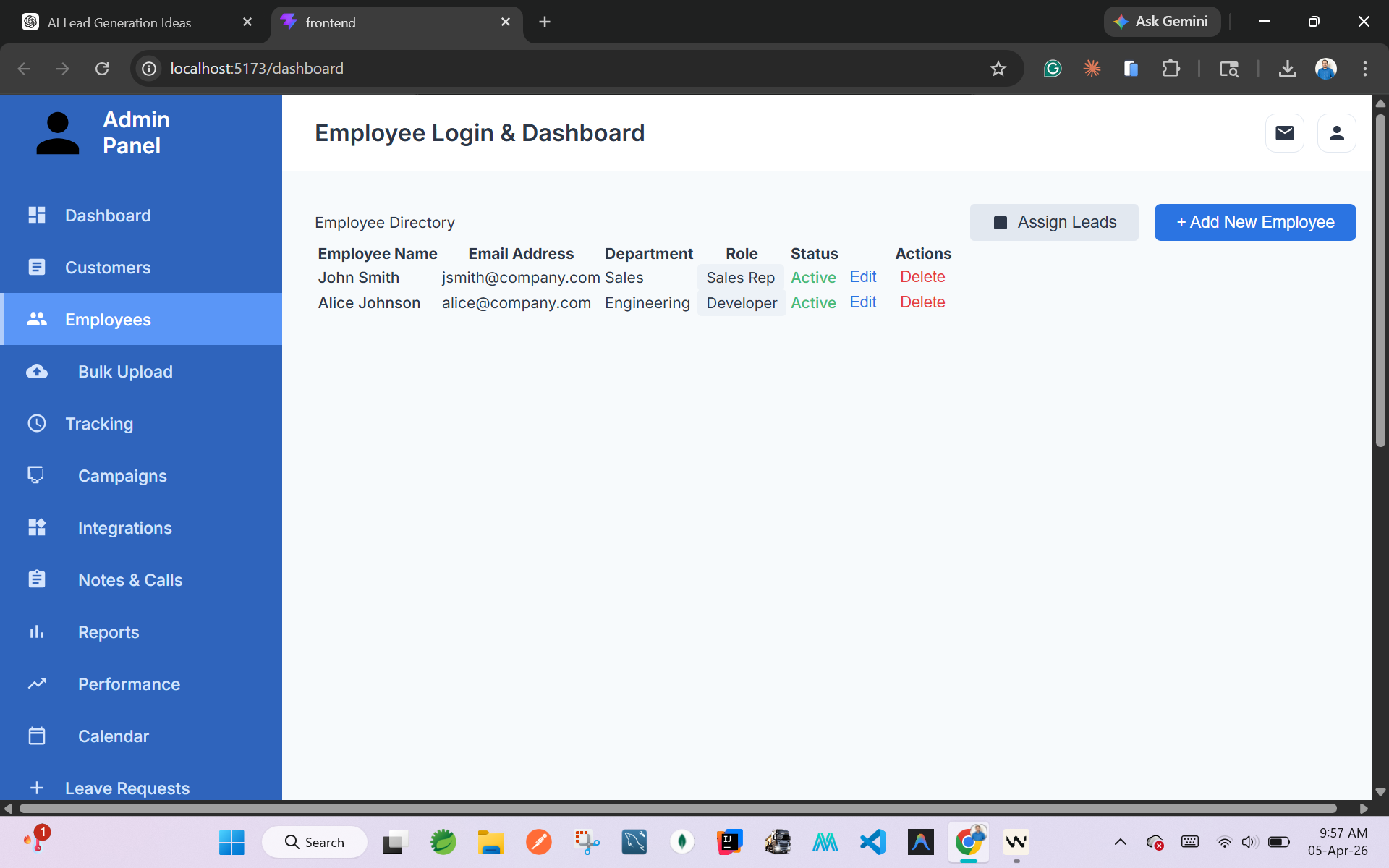The image size is (1389, 868).
Task: Open the Chrome profile avatar
Action: [x=1326, y=69]
